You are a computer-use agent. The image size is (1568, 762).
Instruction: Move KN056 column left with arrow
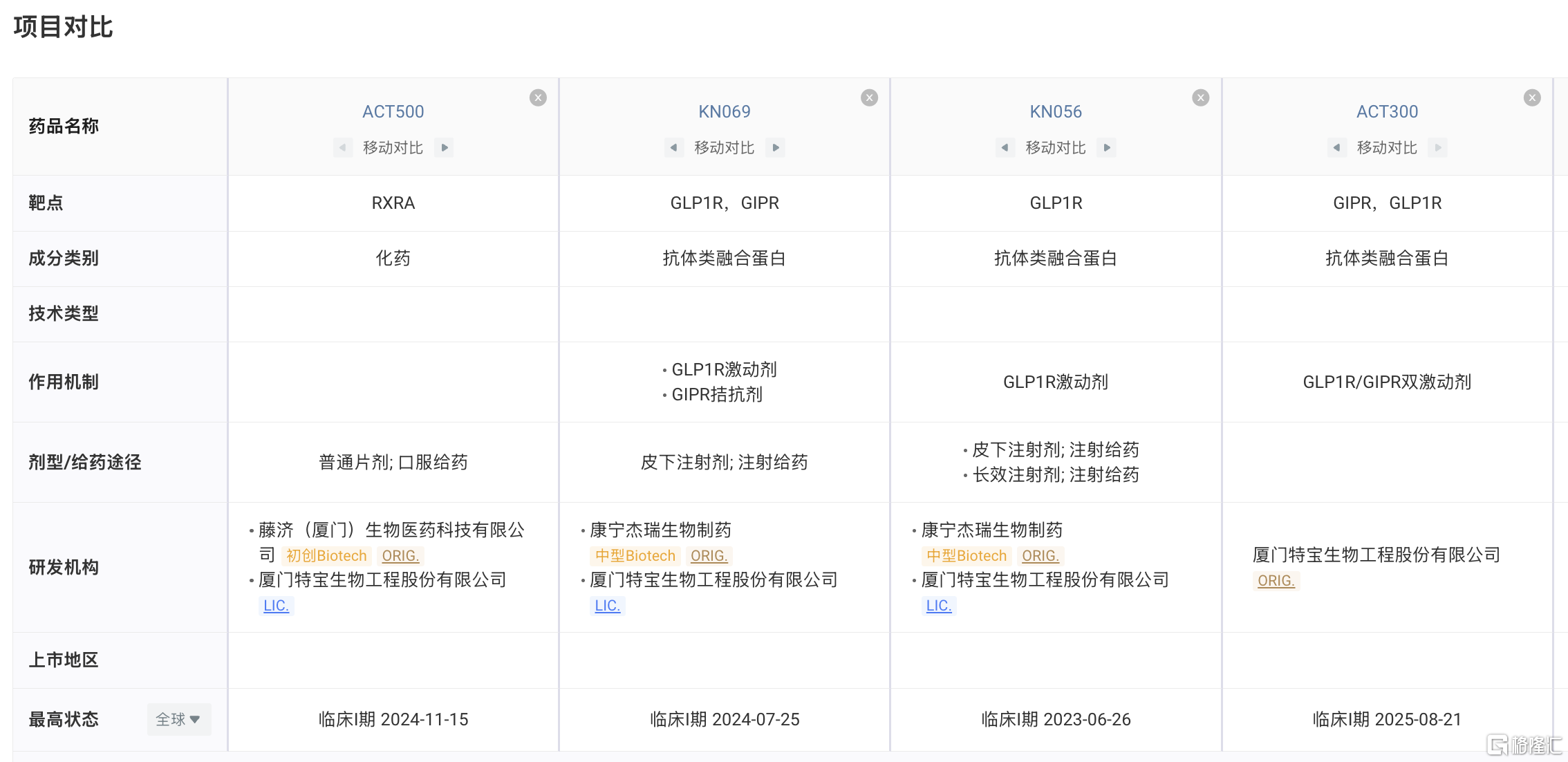(x=1005, y=147)
